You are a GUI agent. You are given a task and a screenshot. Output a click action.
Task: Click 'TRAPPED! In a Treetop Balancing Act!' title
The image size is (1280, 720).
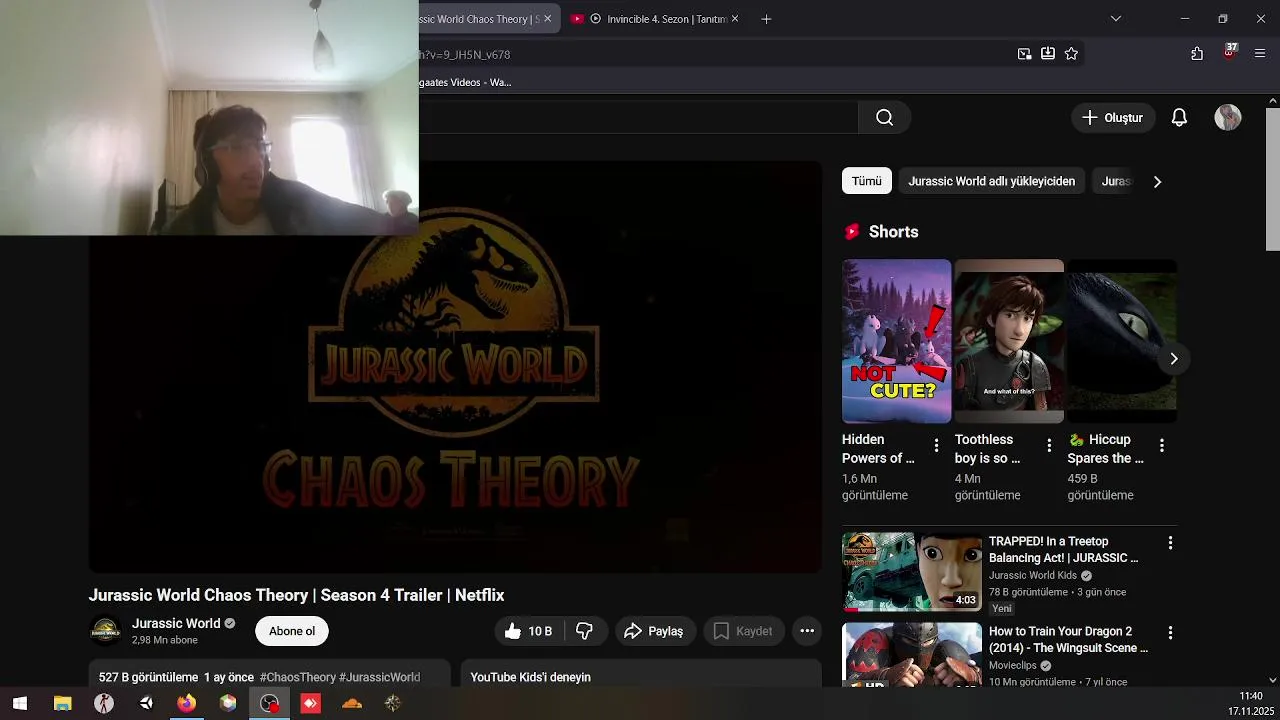tap(1064, 549)
